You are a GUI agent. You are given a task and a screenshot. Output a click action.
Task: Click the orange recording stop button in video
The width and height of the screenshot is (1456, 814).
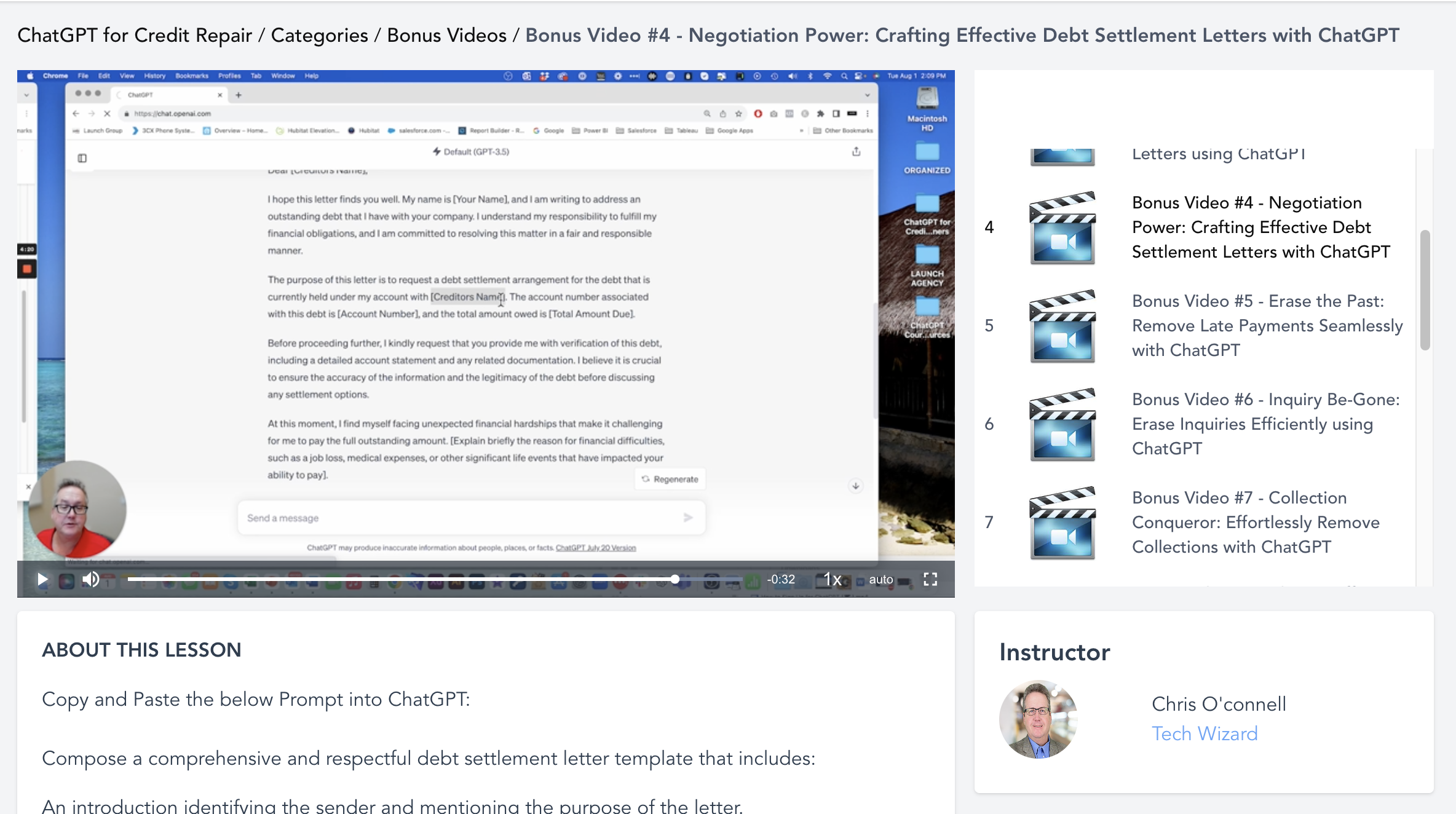(27, 269)
